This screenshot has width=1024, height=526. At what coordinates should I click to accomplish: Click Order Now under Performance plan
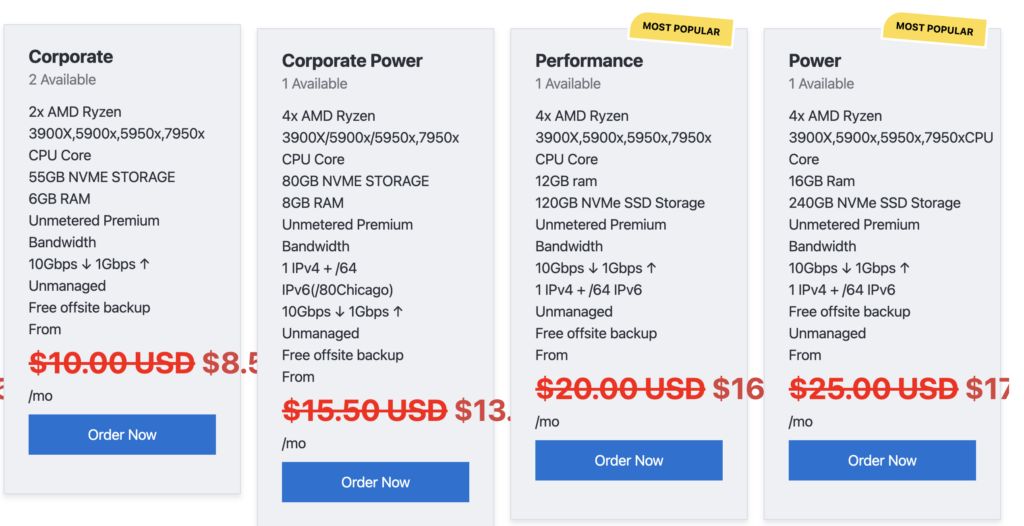(x=629, y=461)
